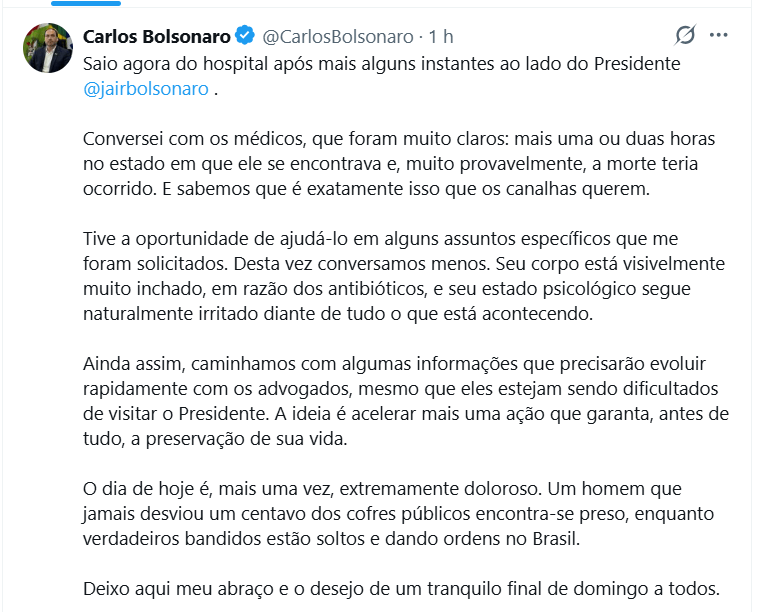Click the display name Carlos Bolsonaro

[156, 37]
